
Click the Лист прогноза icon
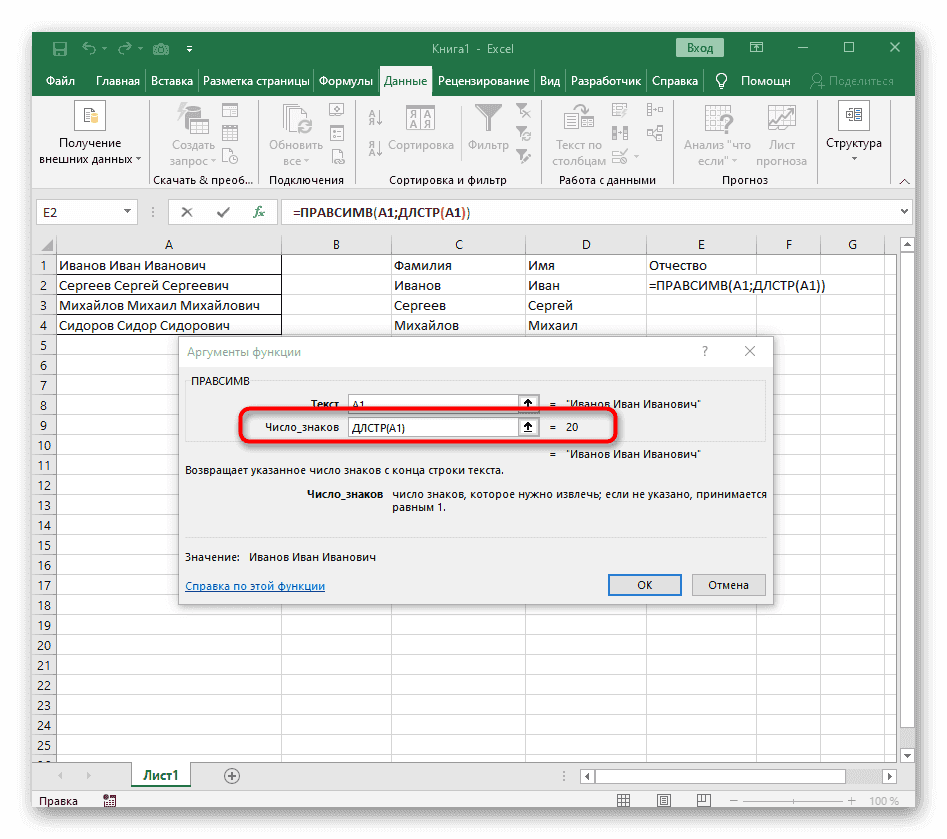point(781,128)
